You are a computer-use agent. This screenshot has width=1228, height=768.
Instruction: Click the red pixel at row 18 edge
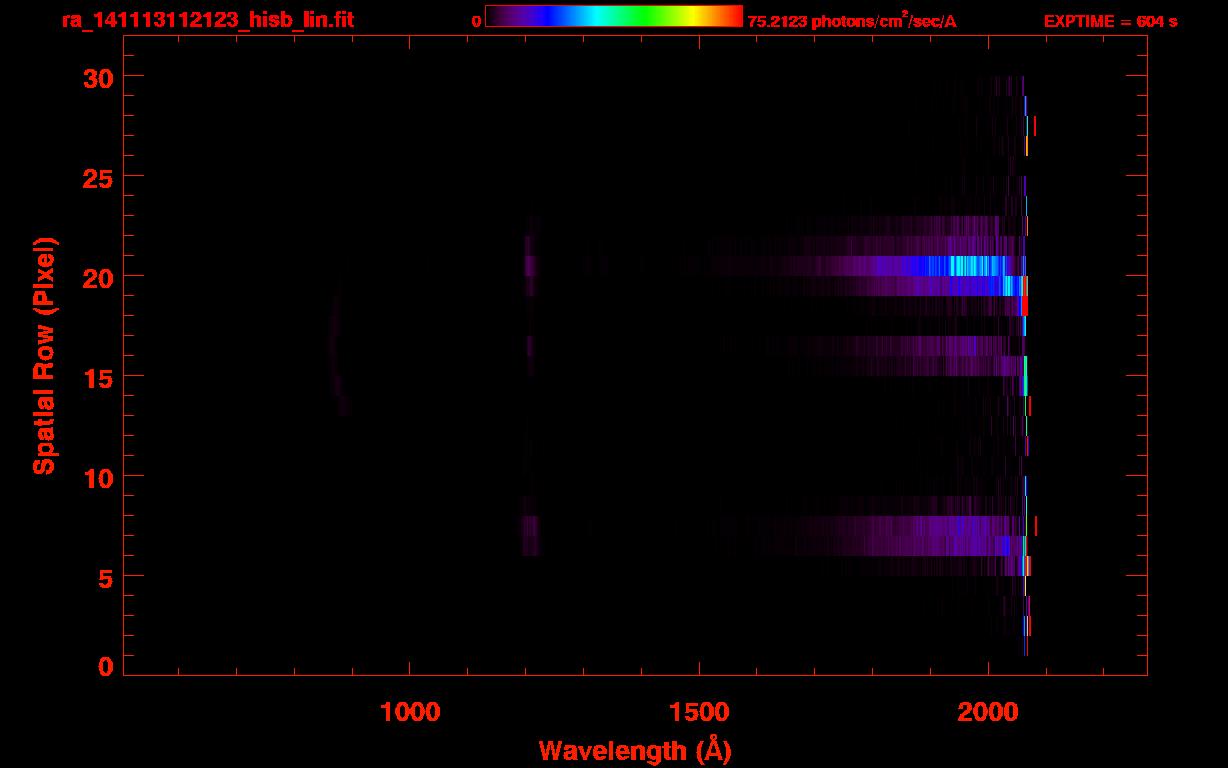coord(1024,306)
